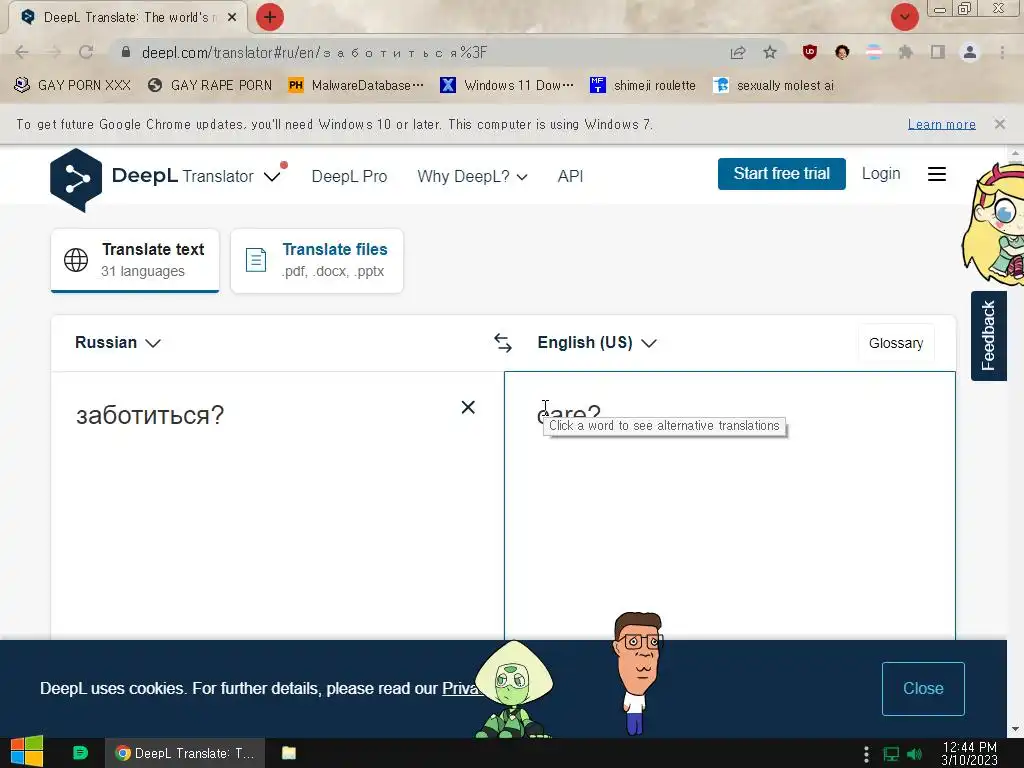Open the striped flag extension icon
Image resolution: width=1024 pixels, height=768 pixels.
874,52
